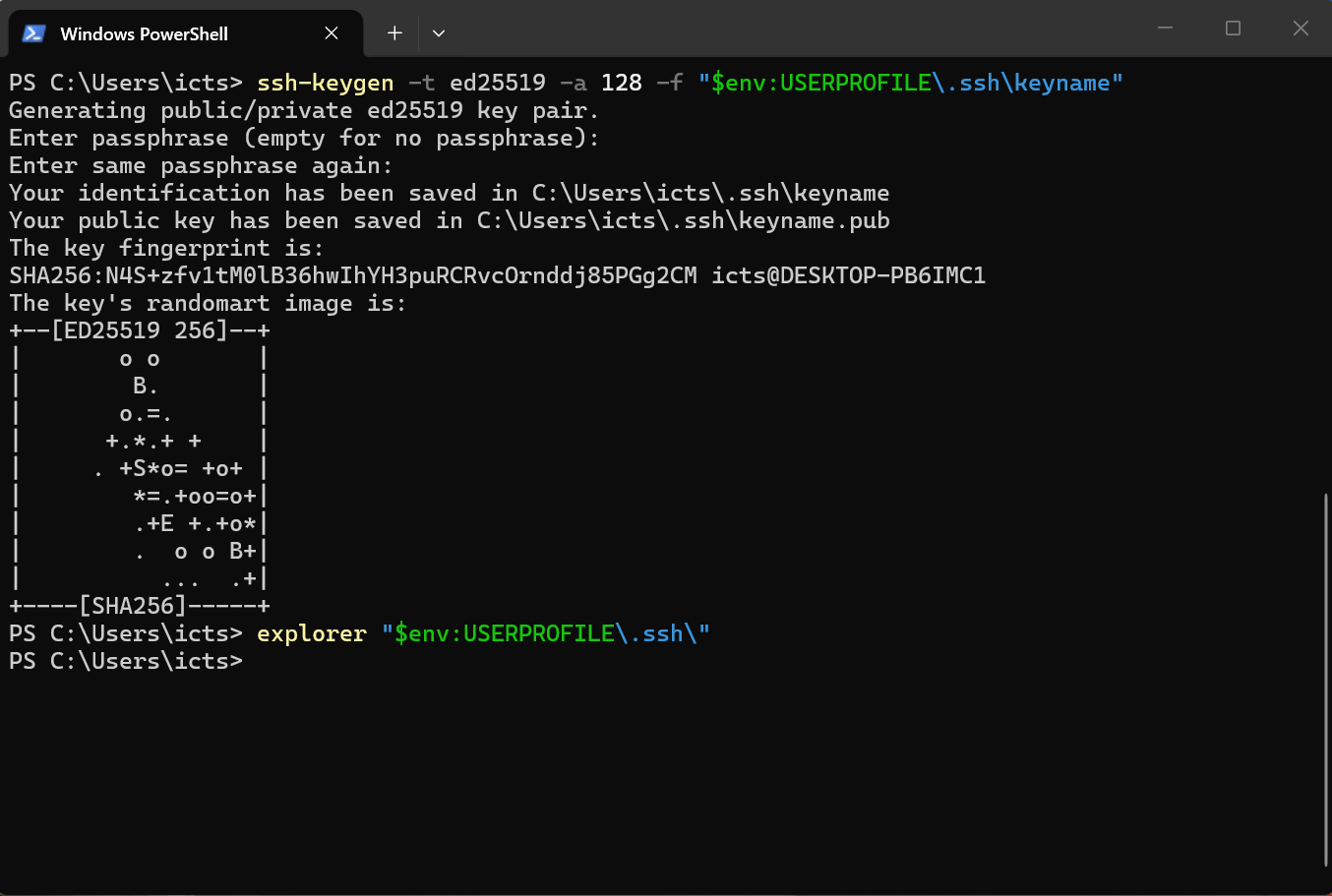Click the "128" rounds value

(x=622, y=84)
